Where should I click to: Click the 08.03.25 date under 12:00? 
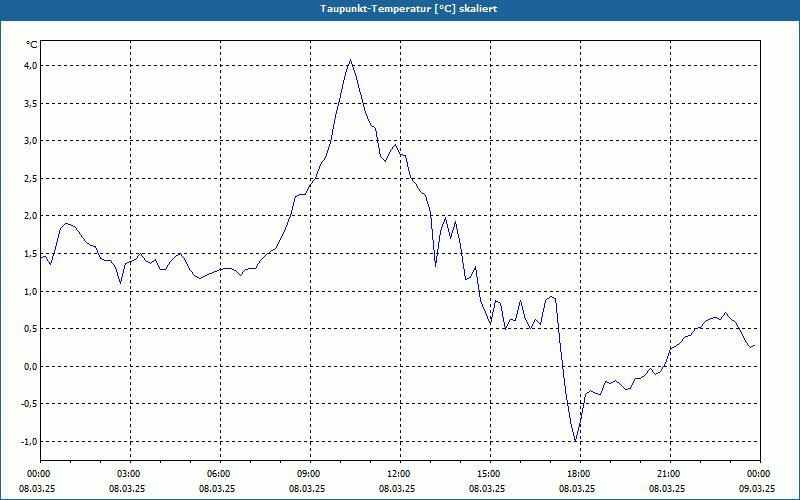(x=397, y=488)
